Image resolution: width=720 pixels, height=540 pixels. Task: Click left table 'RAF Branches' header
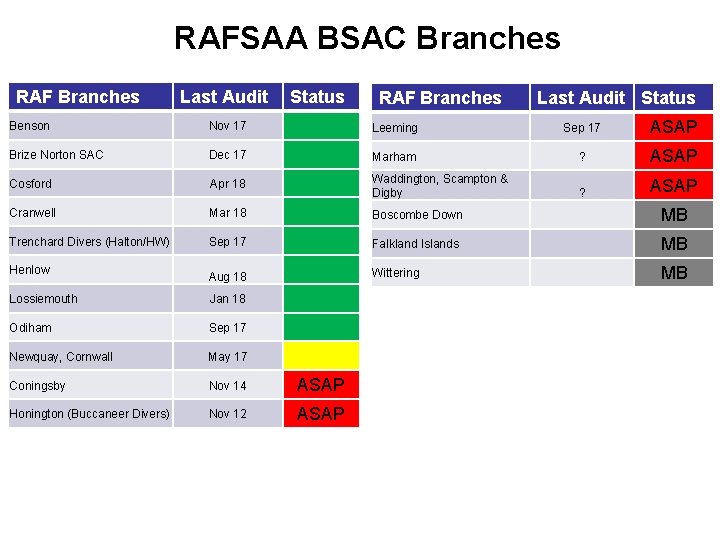click(90, 96)
